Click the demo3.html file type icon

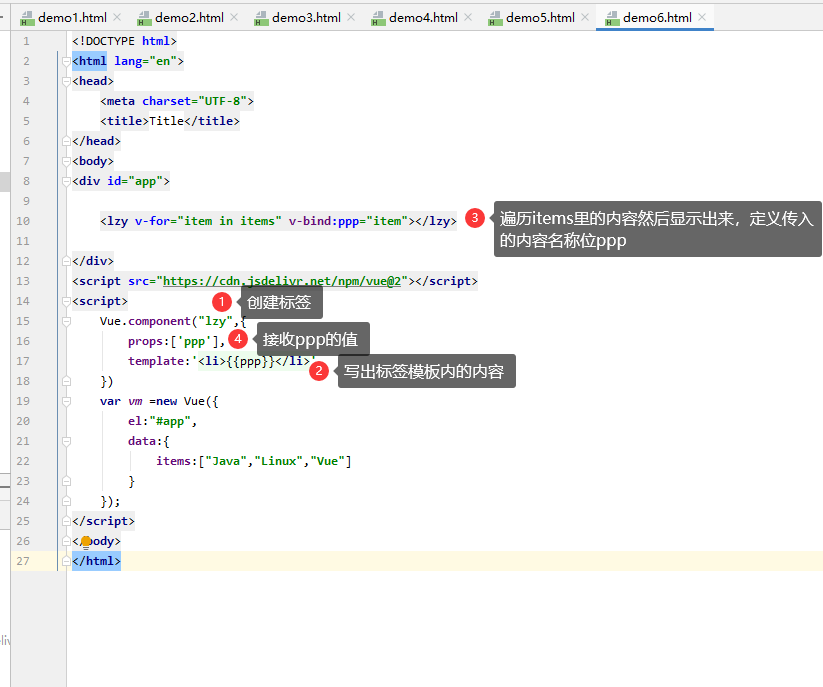[x=261, y=19]
